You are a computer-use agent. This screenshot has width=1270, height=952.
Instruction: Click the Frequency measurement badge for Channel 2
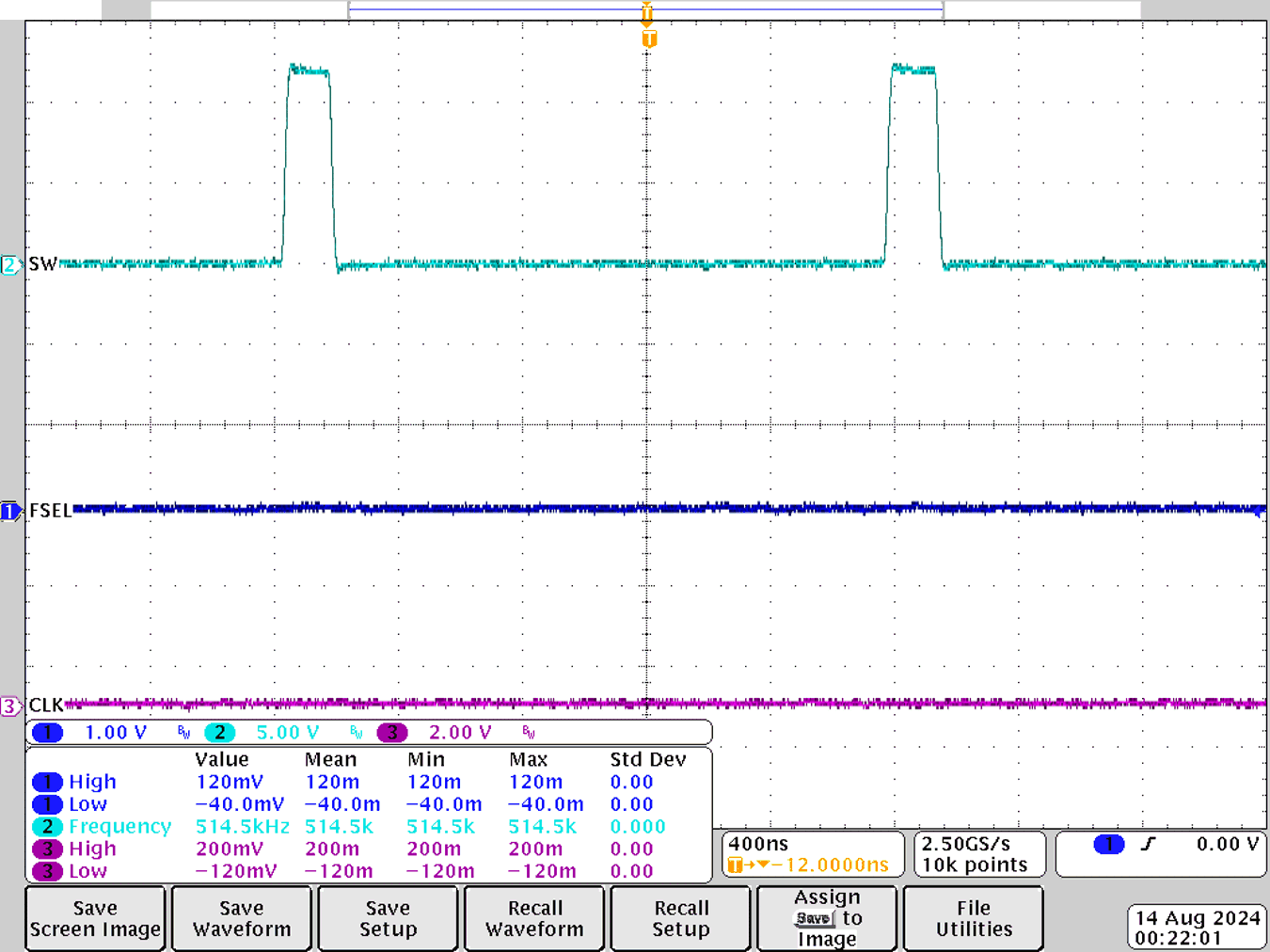pyautogui.click(x=47, y=827)
